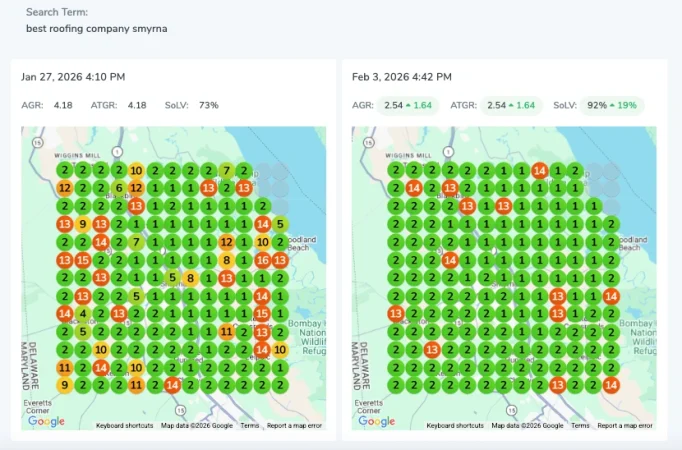Open Keyboard shortcuts on Jan 27 map
This screenshot has width=682, height=450.
(124, 426)
